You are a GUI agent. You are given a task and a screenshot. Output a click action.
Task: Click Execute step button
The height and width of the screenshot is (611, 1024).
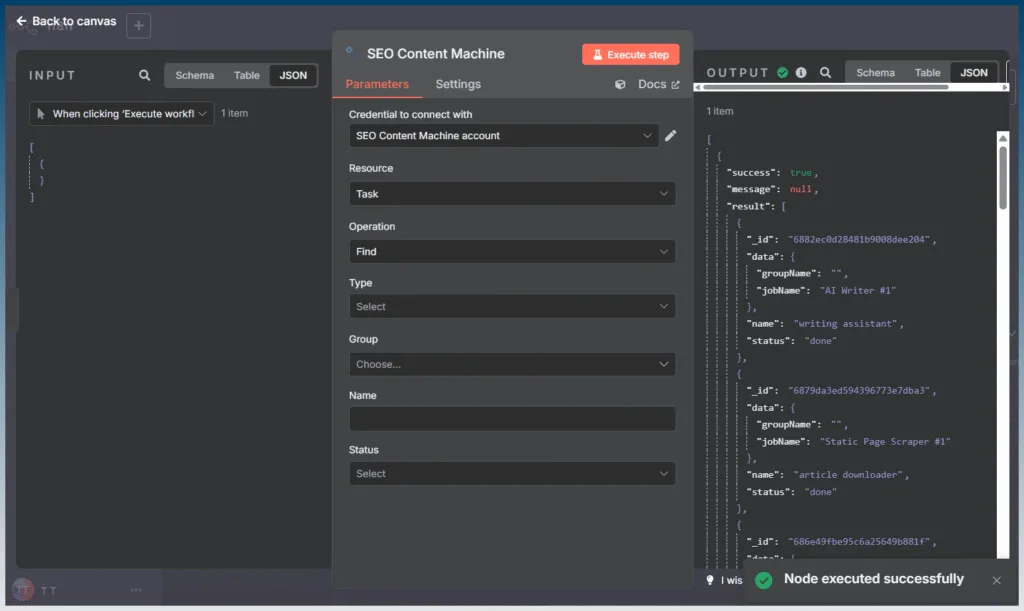pyautogui.click(x=630, y=55)
